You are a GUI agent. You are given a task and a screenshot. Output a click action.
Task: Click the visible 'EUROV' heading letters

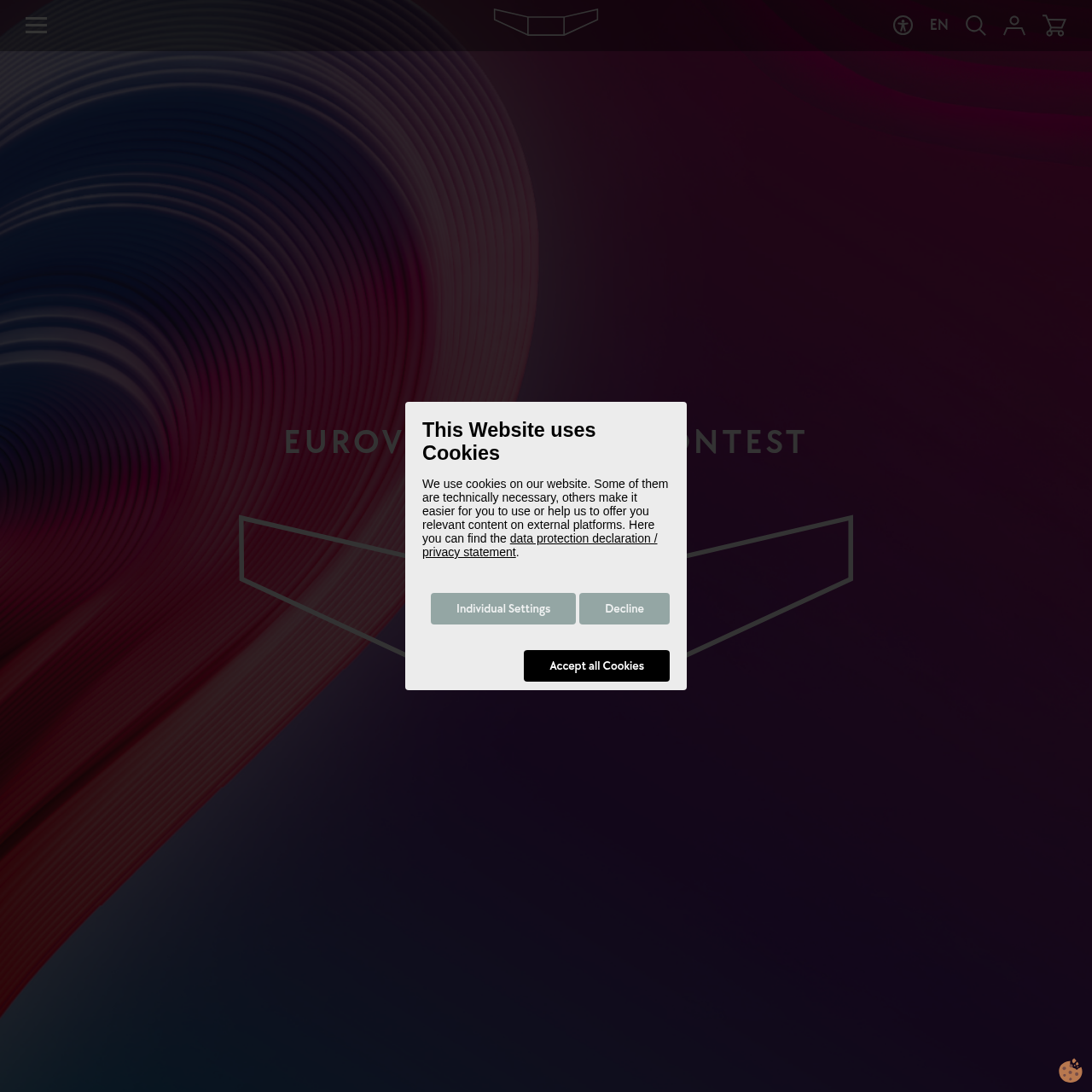coord(343,442)
